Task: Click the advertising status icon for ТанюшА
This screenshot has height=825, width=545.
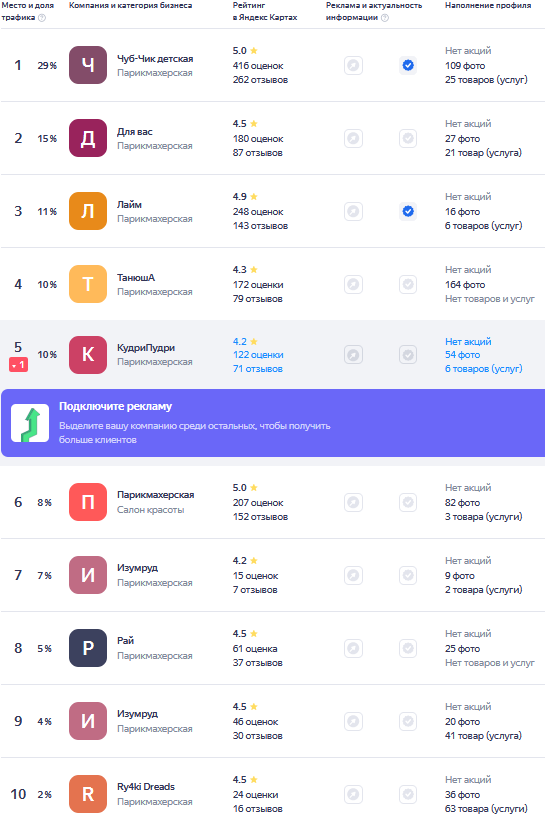Action: tap(354, 284)
